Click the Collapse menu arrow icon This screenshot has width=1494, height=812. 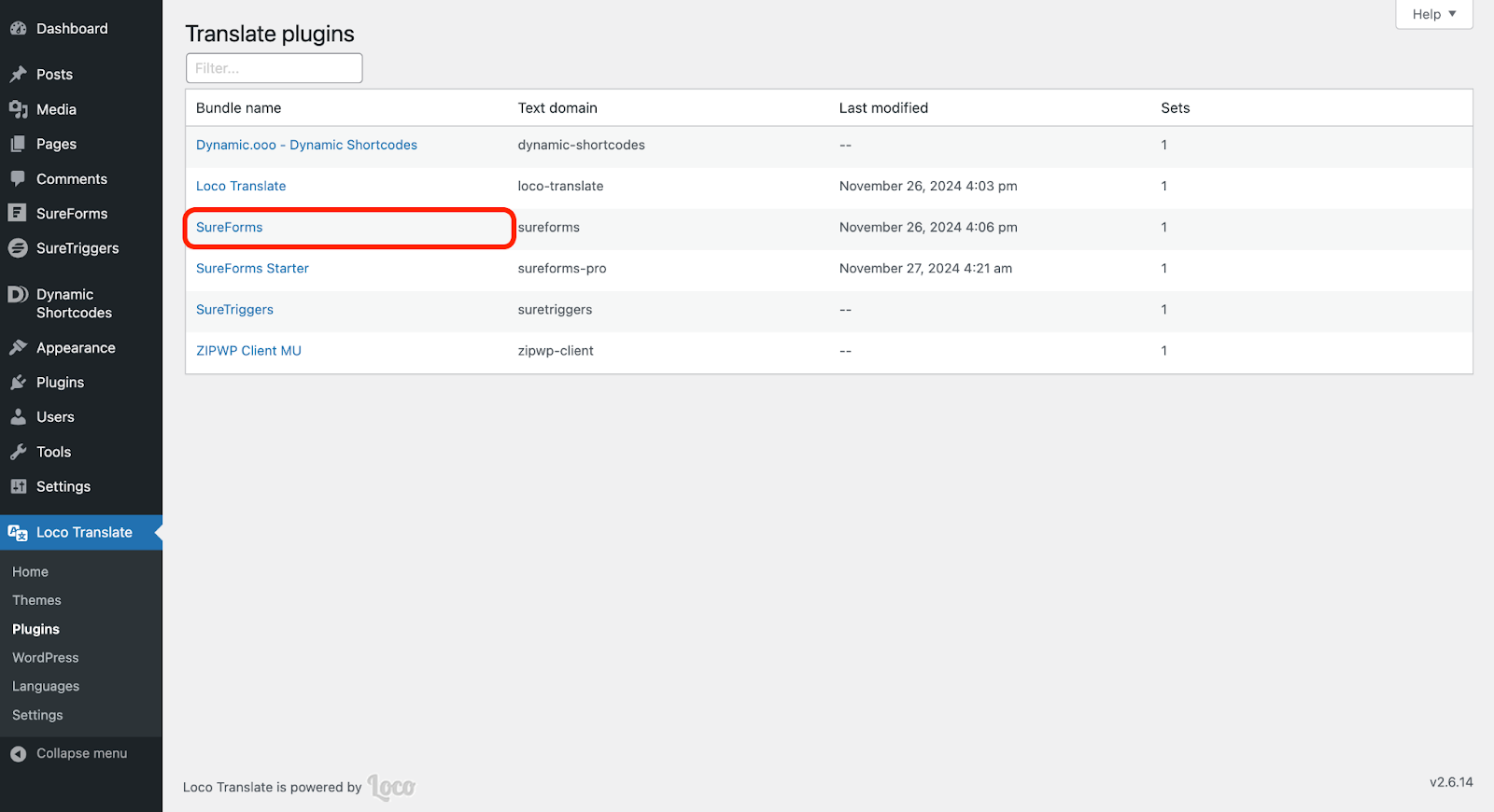tap(18, 754)
